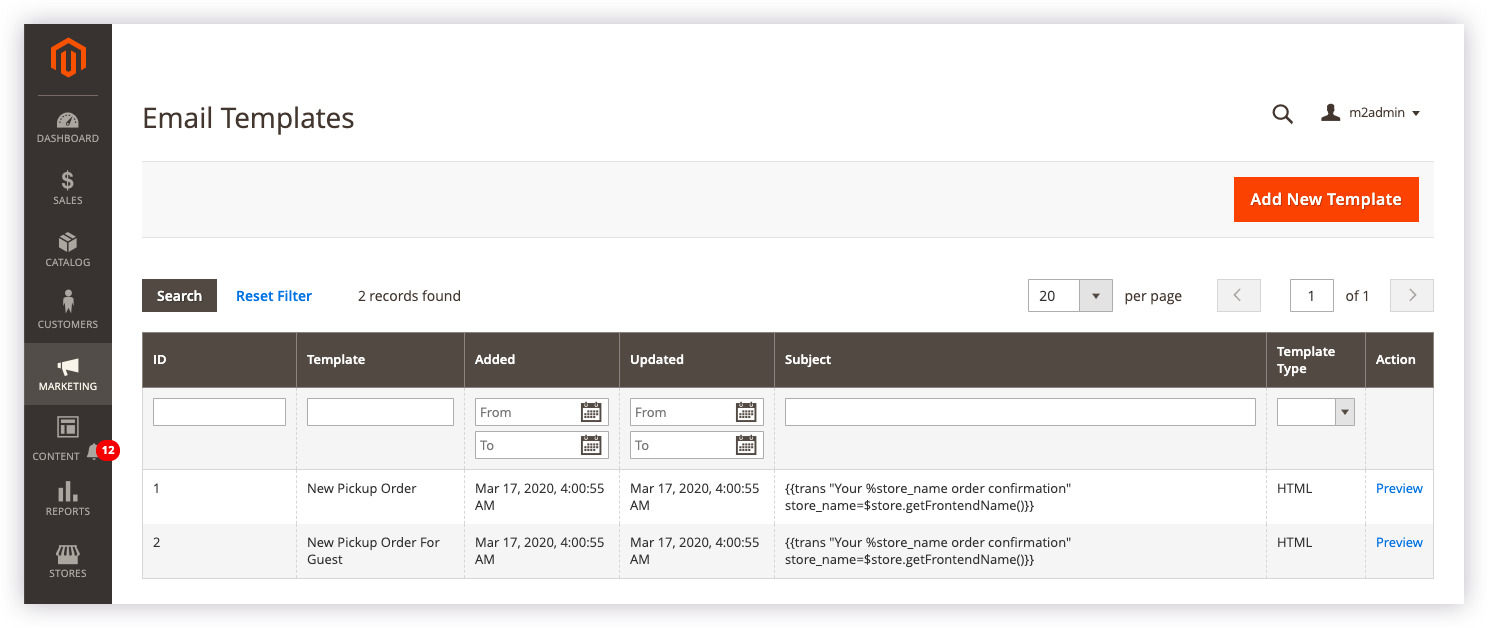The image size is (1488, 628).
Task: Click the Reset Filter link
Action: click(274, 296)
